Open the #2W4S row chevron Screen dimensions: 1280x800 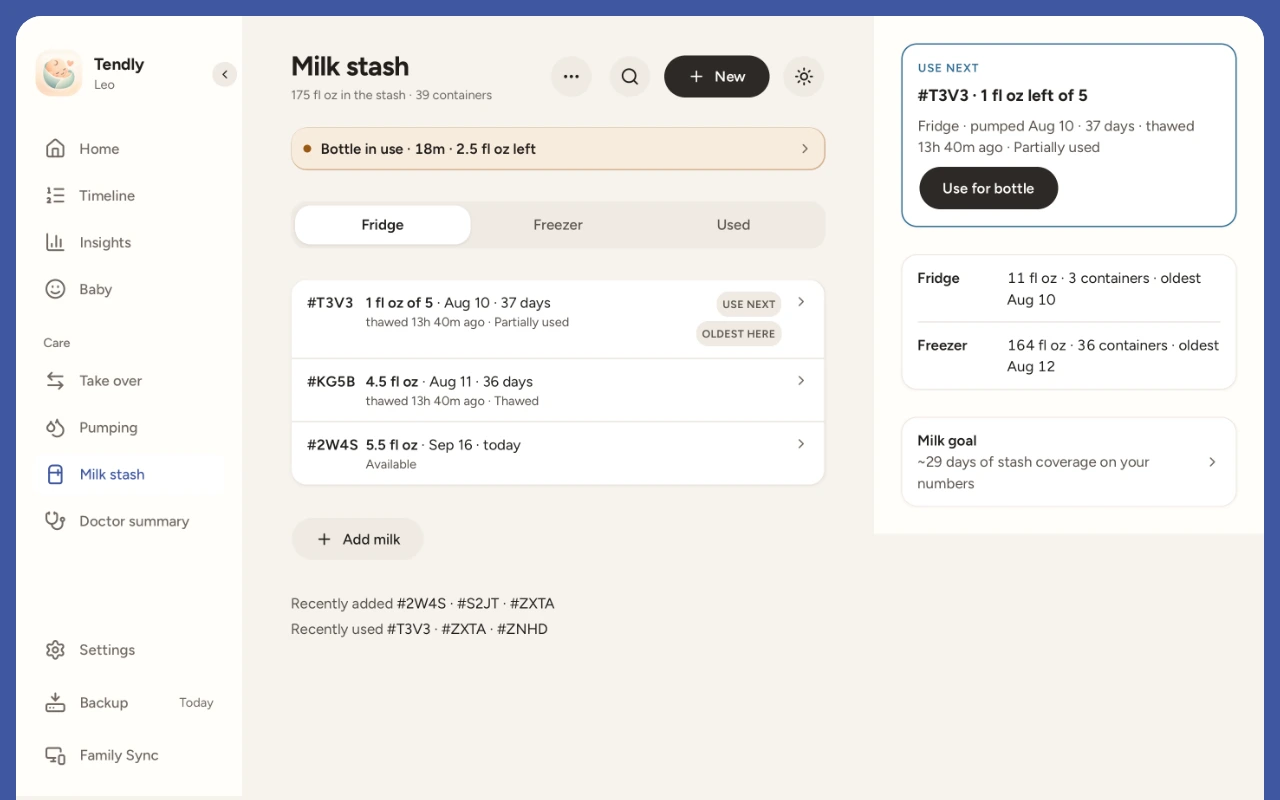point(801,444)
